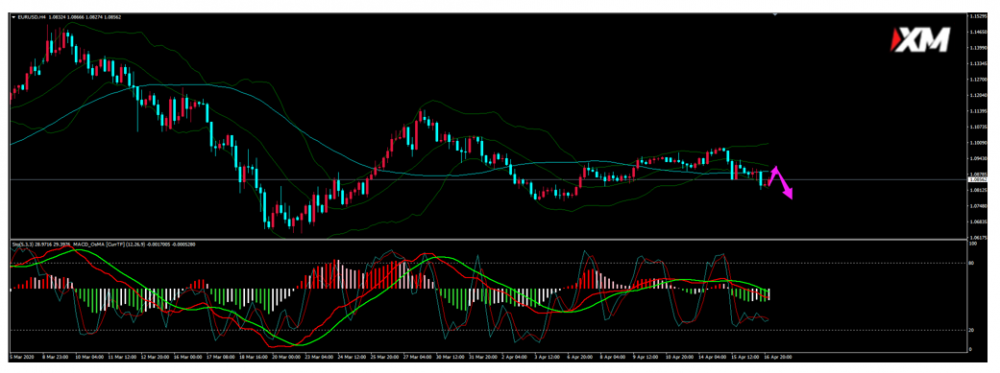Click the OHLC values beside the EURUSD,H4 title
Screen dimensions: 1000x373
pyautogui.click(x=84, y=17)
